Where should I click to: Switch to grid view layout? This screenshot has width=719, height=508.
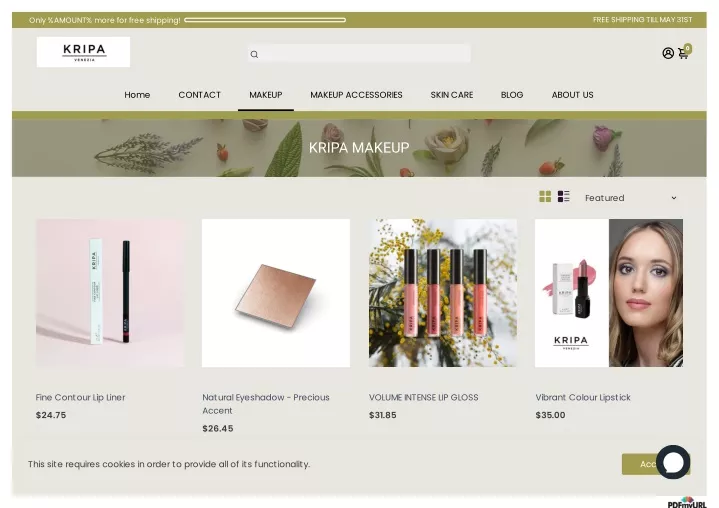[x=545, y=197]
